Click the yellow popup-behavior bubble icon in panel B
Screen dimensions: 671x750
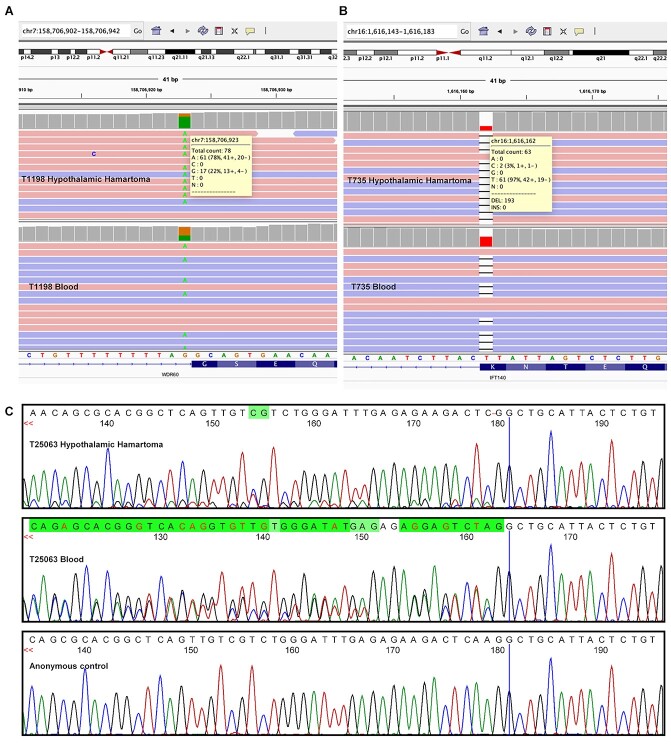coord(579,32)
